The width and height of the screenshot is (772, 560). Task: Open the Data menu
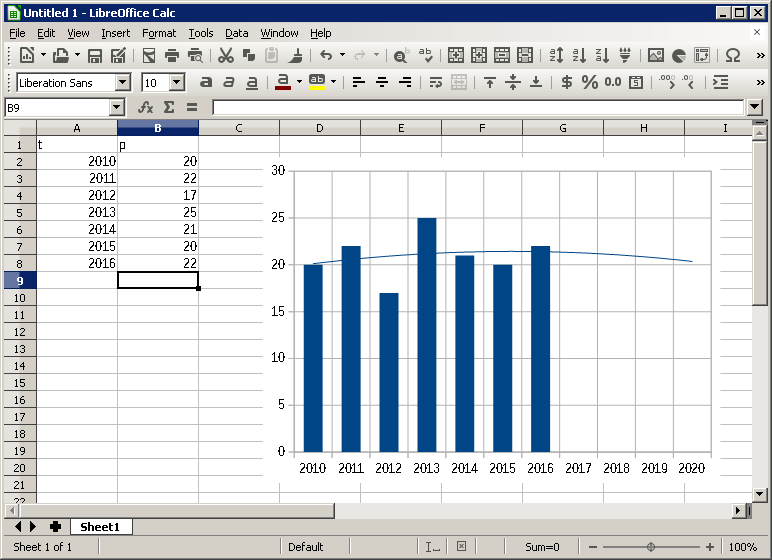(236, 33)
